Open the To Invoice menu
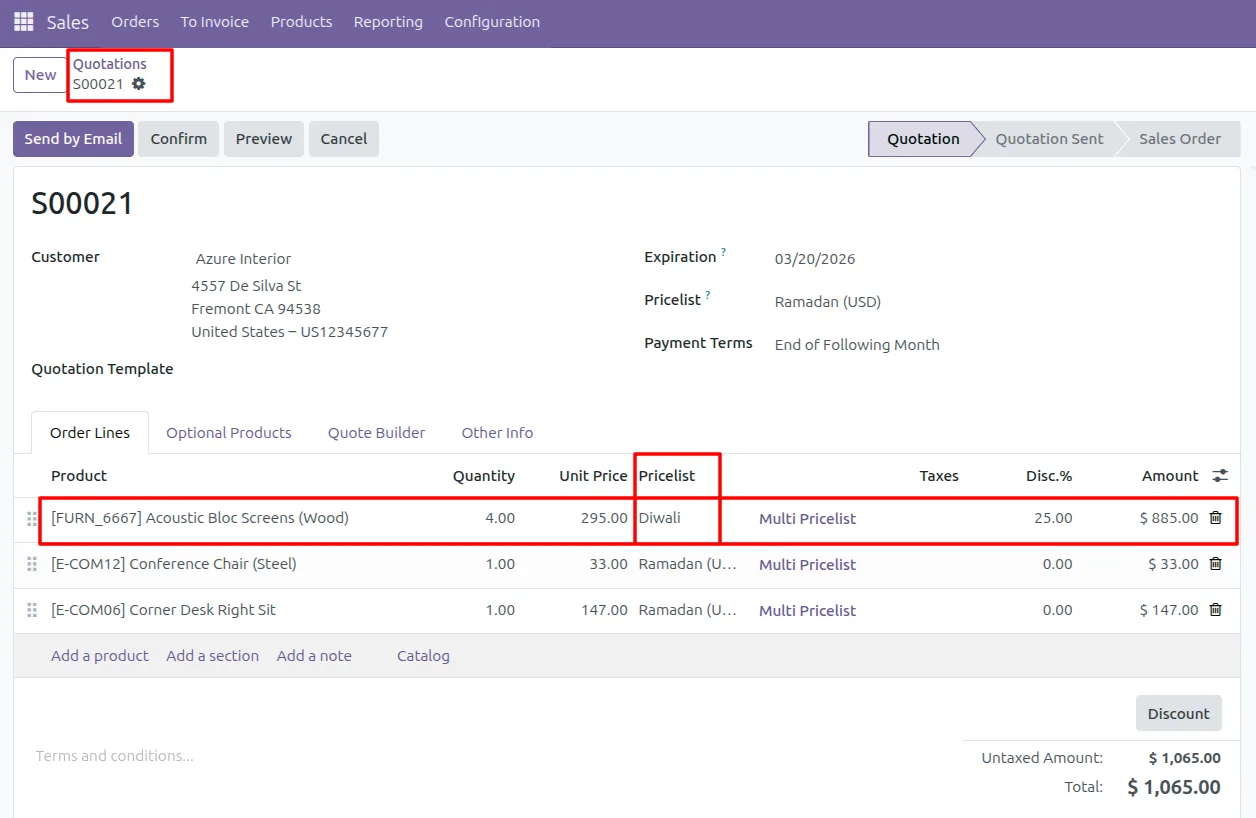Viewport: 1256px width, 818px height. [x=215, y=22]
